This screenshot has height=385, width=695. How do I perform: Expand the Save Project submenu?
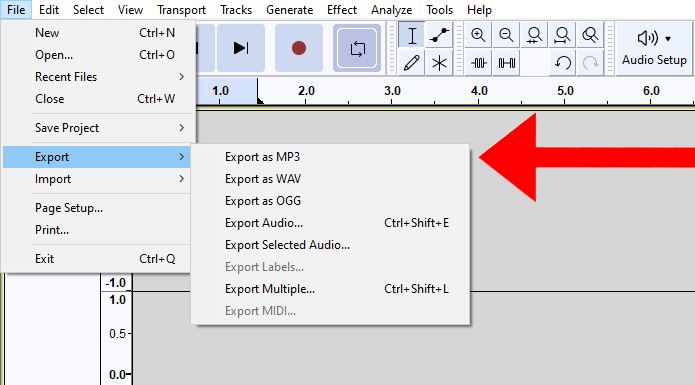(x=98, y=128)
